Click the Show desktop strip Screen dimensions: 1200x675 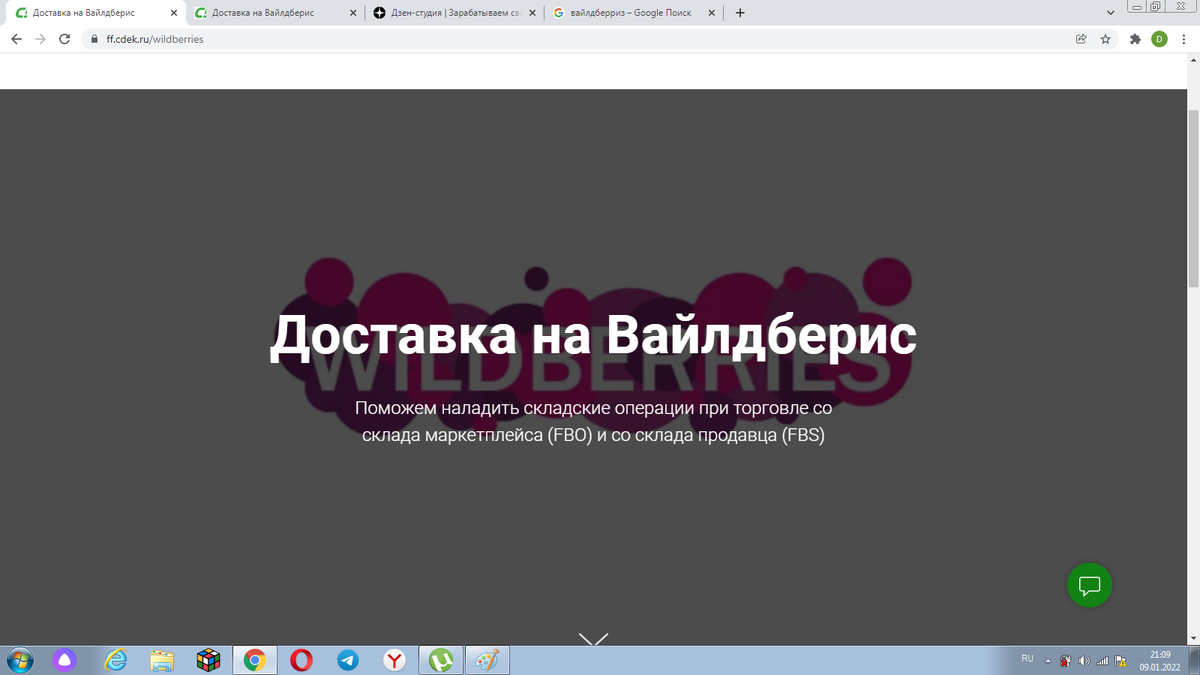point(1193,660)
